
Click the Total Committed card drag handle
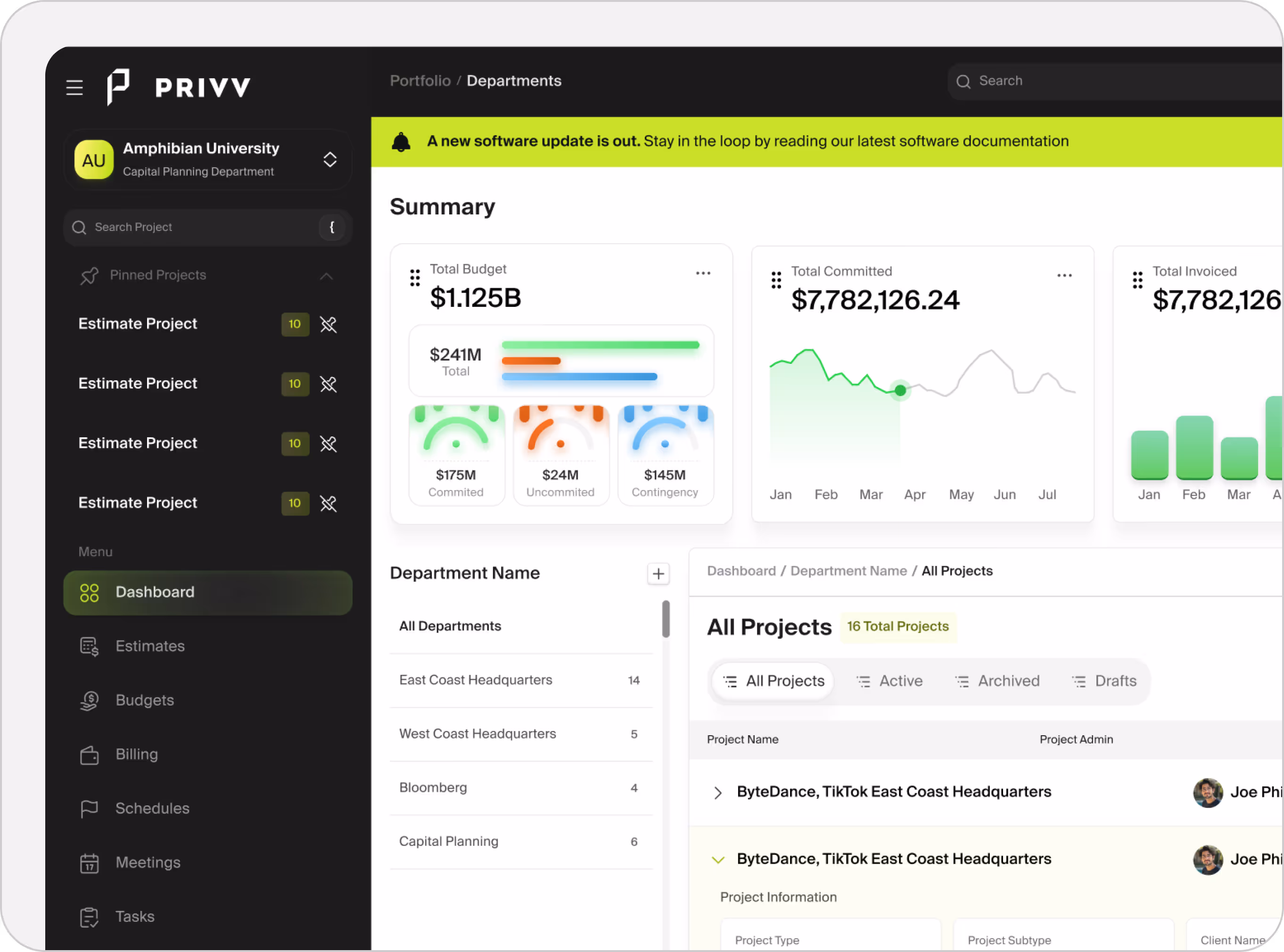point(776,280)
